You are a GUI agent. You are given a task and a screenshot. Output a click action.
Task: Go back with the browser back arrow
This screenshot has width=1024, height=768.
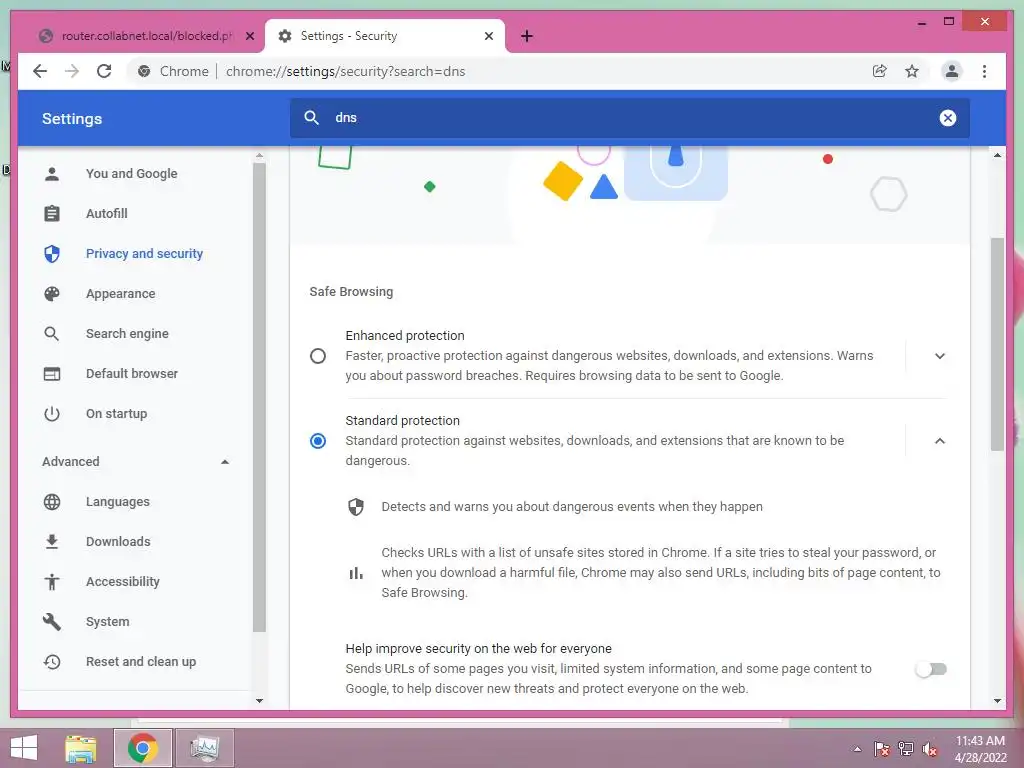tap(40, 71)
